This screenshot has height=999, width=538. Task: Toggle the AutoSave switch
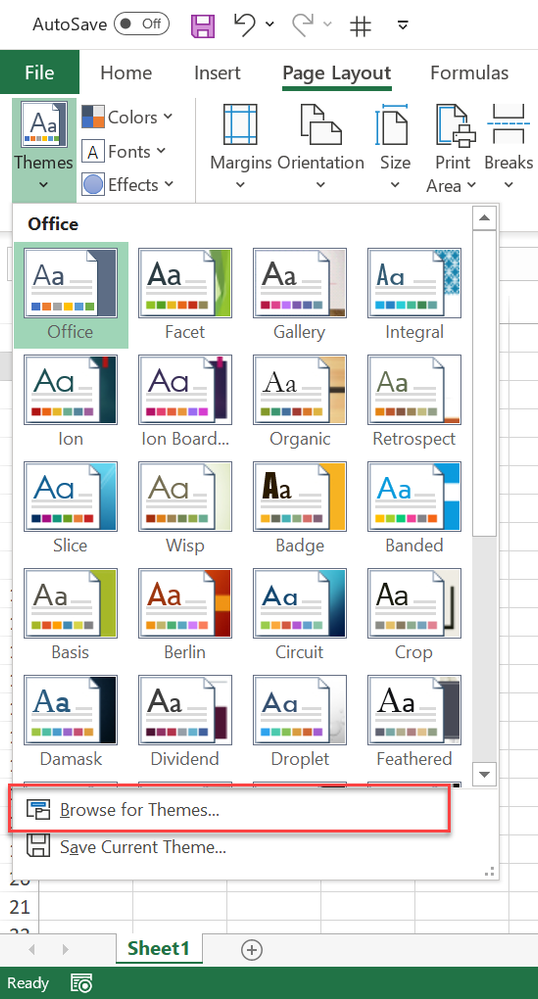(x=142, y=24)
